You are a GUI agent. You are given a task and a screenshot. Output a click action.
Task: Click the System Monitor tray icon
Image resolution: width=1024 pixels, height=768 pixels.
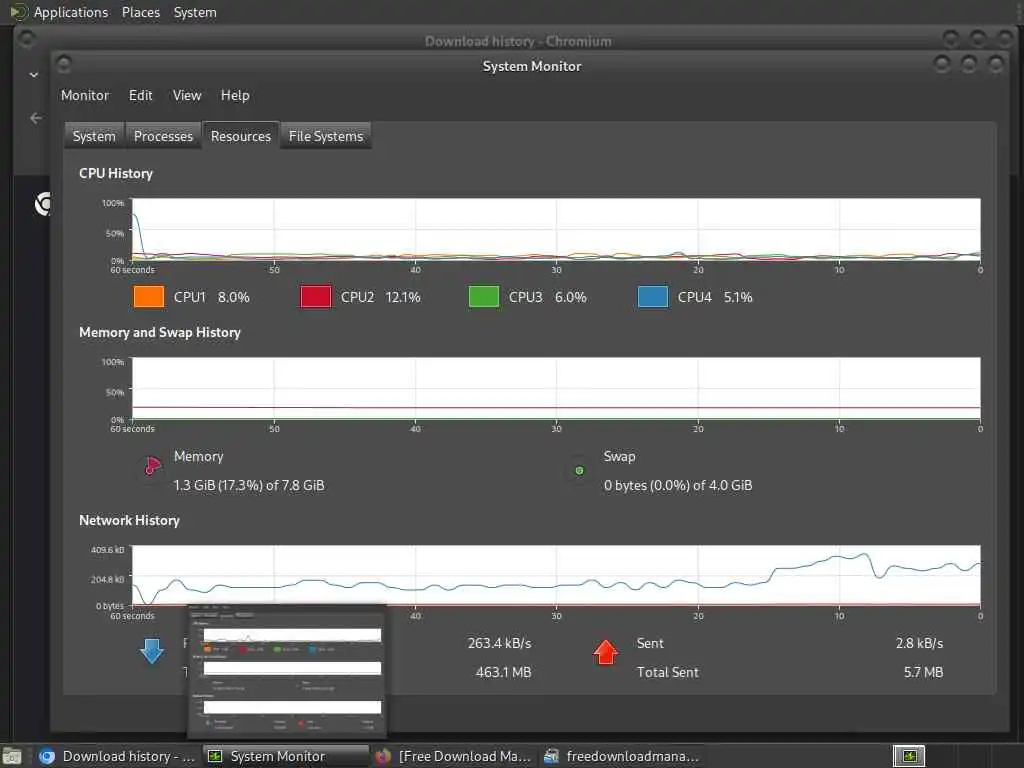click(909, 756)
